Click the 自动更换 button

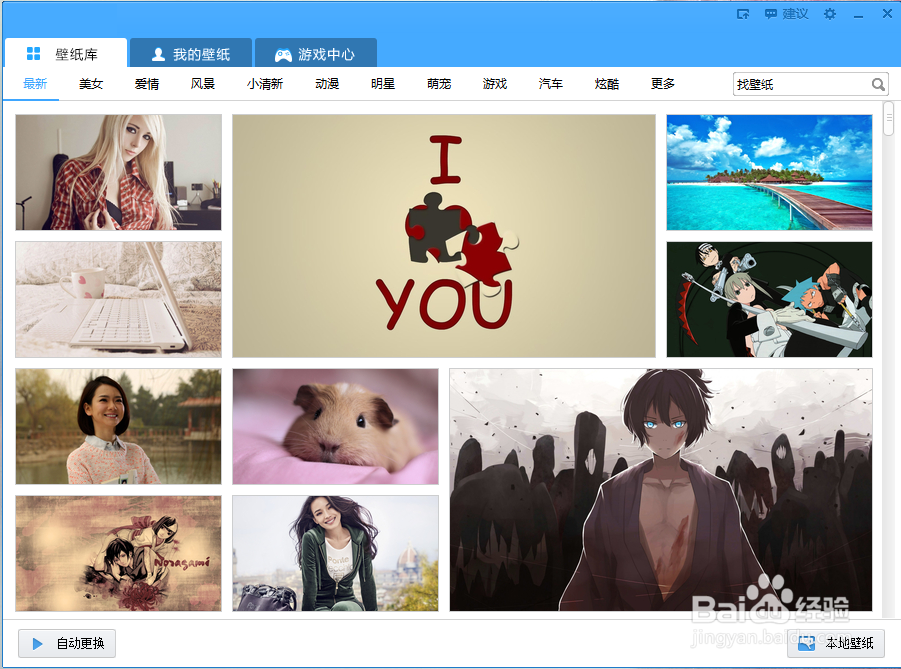(66, 644)
